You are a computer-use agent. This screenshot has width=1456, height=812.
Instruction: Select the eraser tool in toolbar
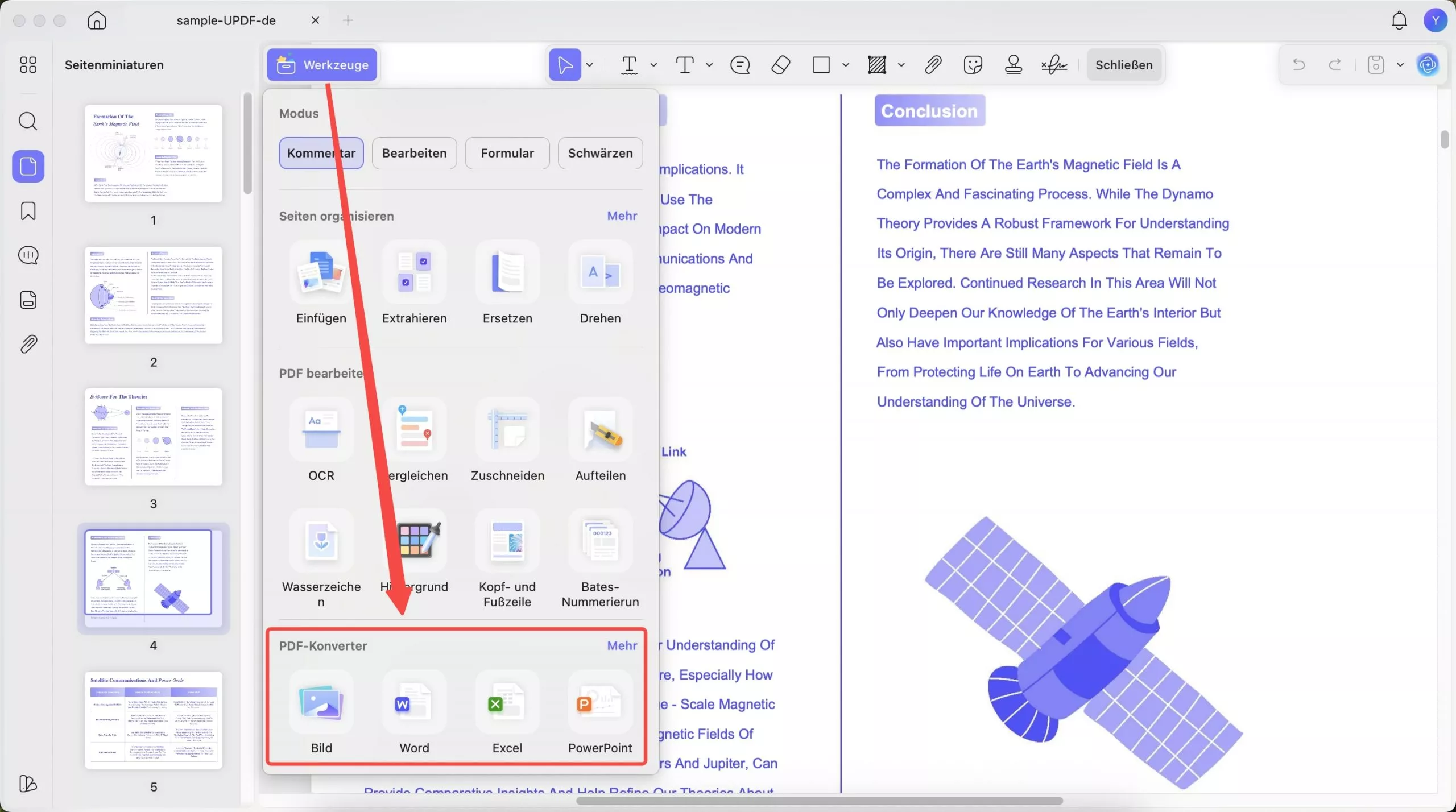780,65
